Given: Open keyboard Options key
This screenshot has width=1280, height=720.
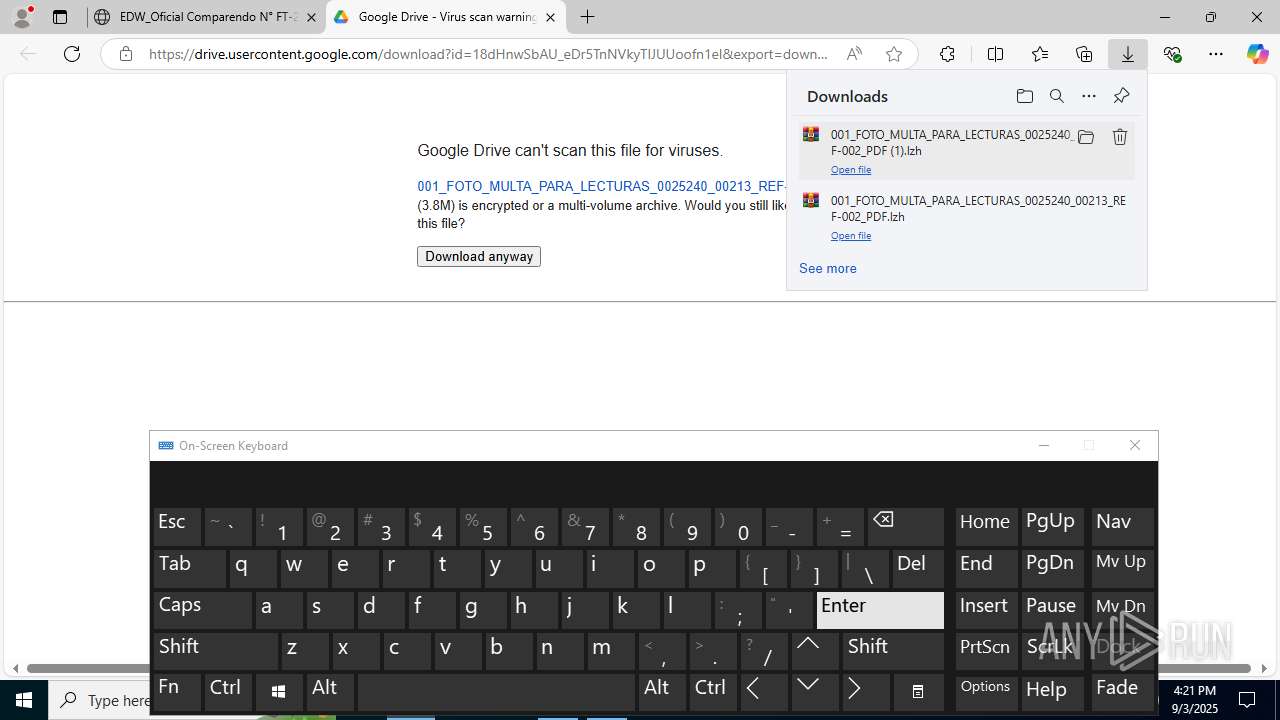Looking at the screenshot, I should point(986,692).
